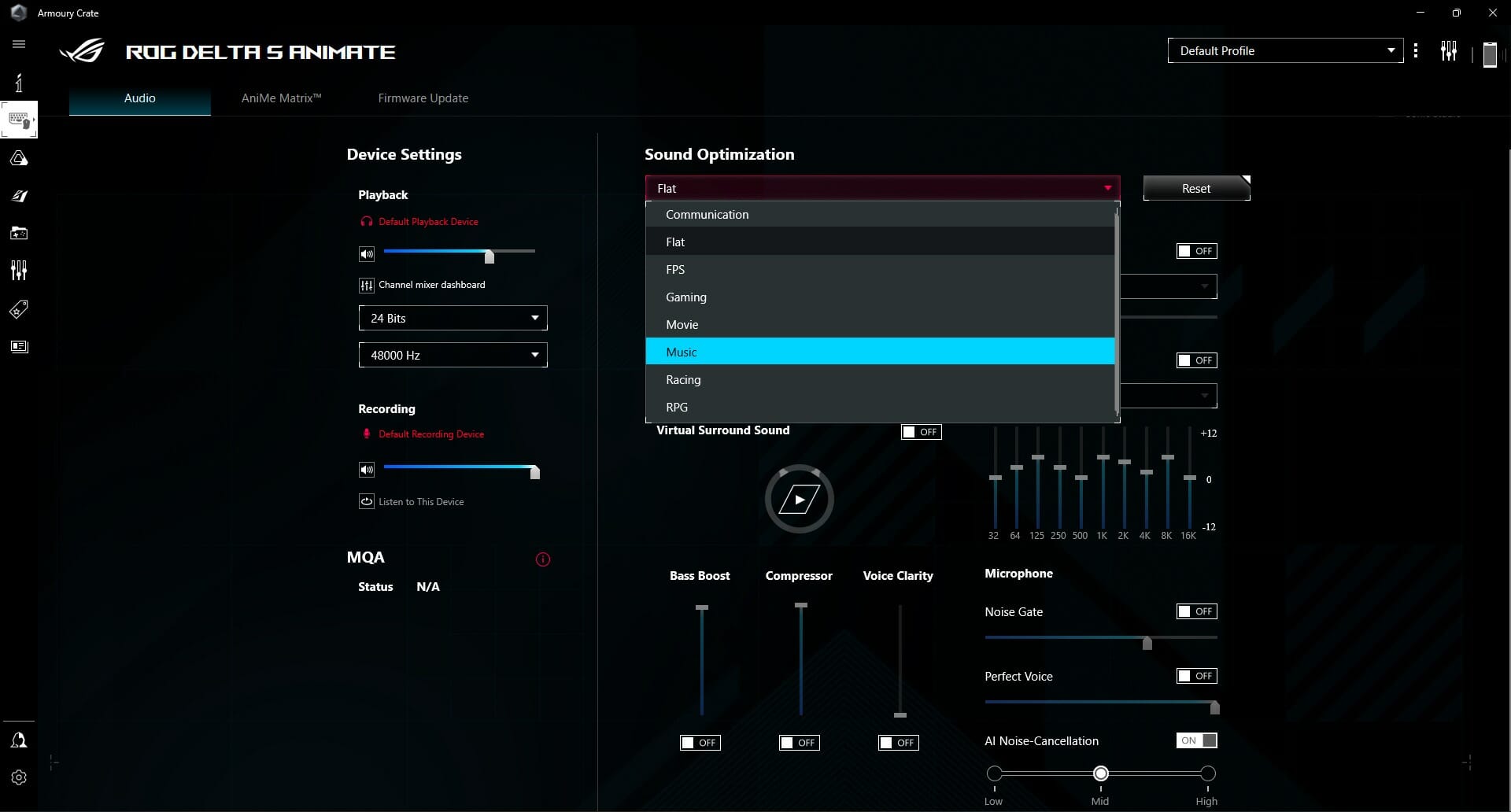1511x812 pixels.
Task: Collapse the Flat sound optimization dropdown
Action: tap(882, 188)
